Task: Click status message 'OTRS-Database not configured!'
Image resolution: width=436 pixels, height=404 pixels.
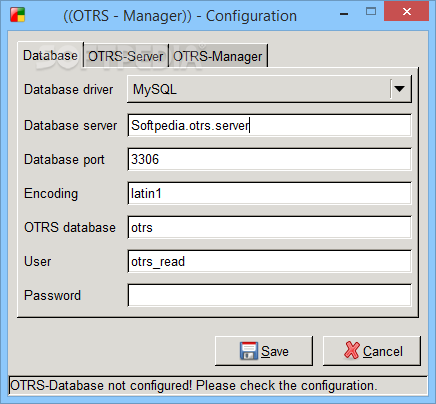Action: (101, 386)
